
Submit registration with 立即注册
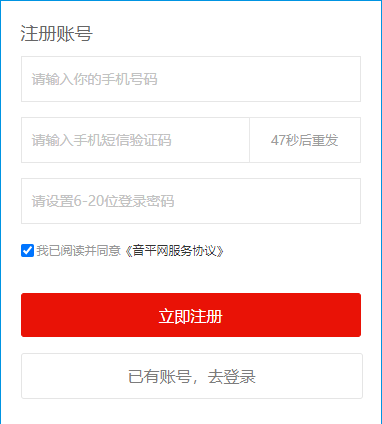pos(191,315)
